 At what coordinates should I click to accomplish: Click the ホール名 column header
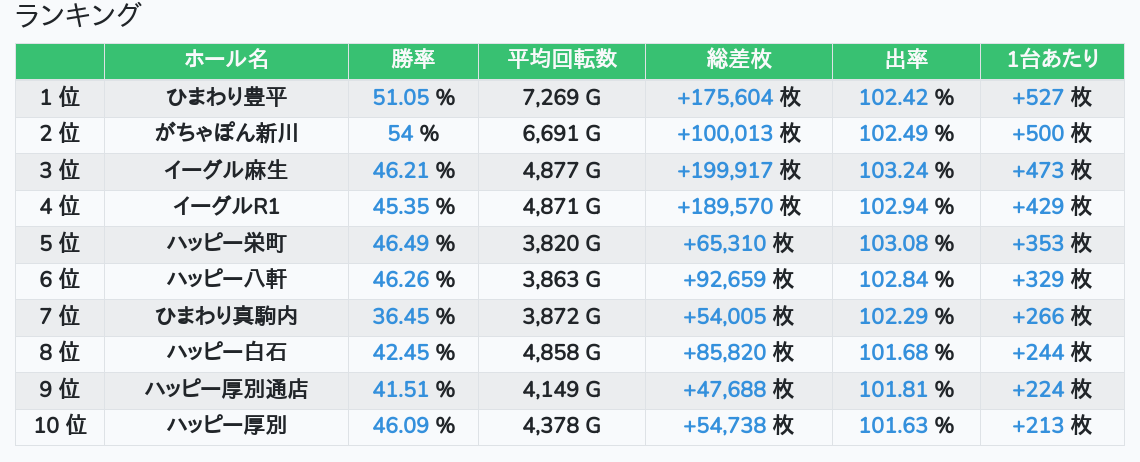[226, 60]
